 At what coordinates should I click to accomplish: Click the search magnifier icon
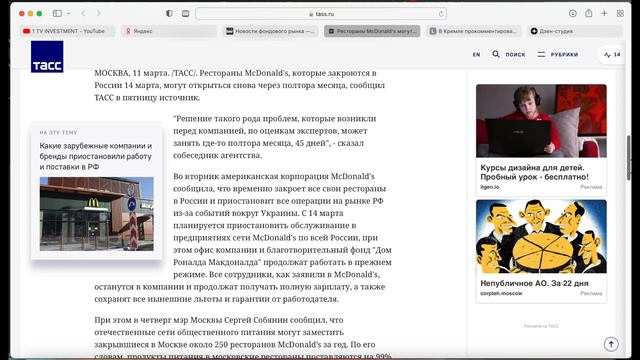tap(496, 54)
